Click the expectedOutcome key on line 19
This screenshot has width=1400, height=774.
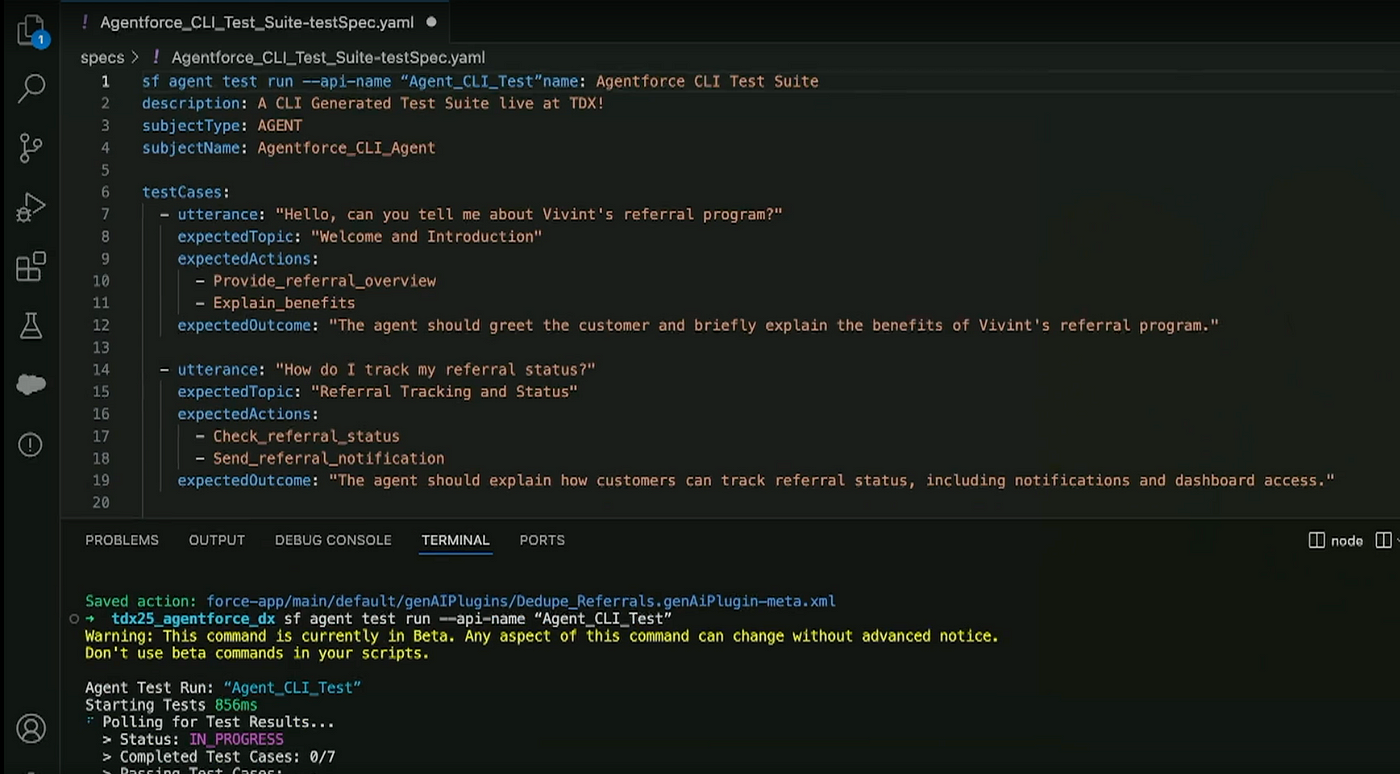point(244,480)
